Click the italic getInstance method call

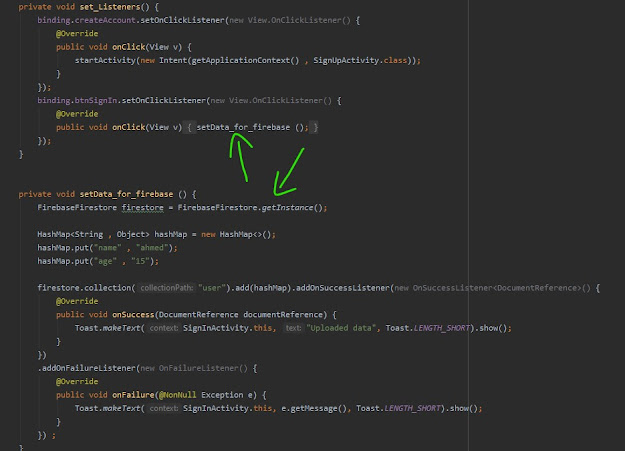(287, 208)
